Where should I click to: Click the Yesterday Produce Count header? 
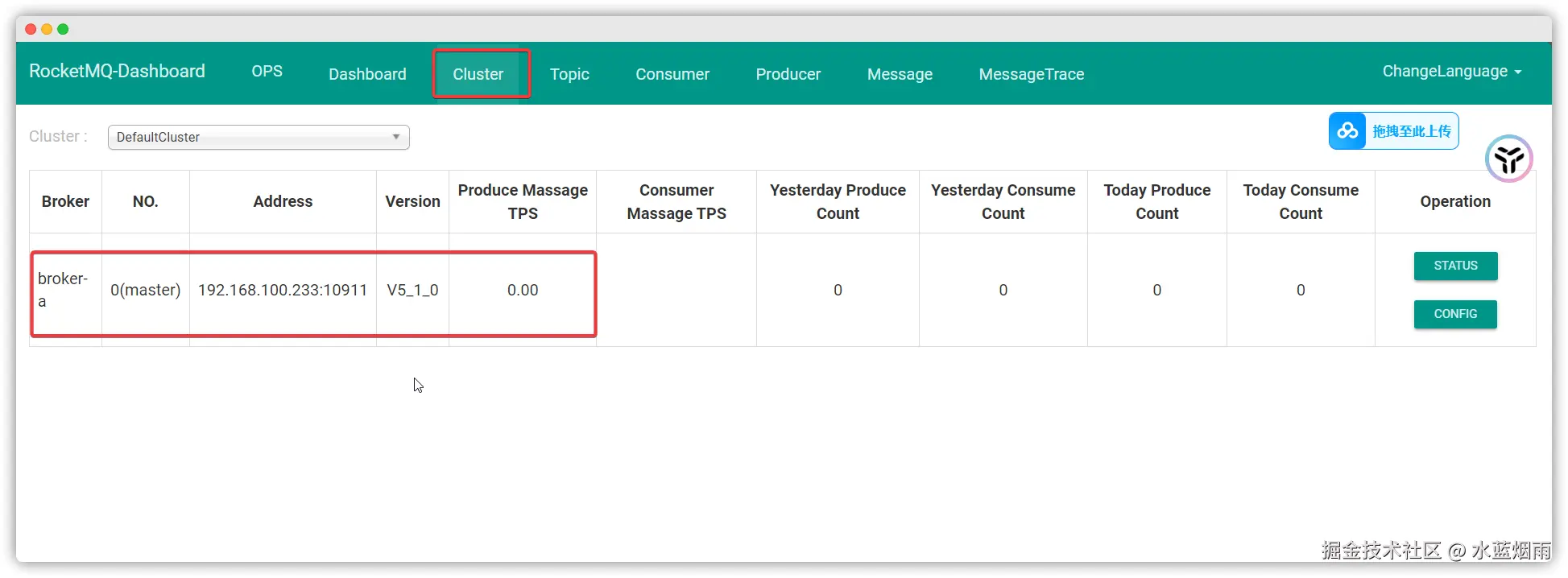(838, 201)
